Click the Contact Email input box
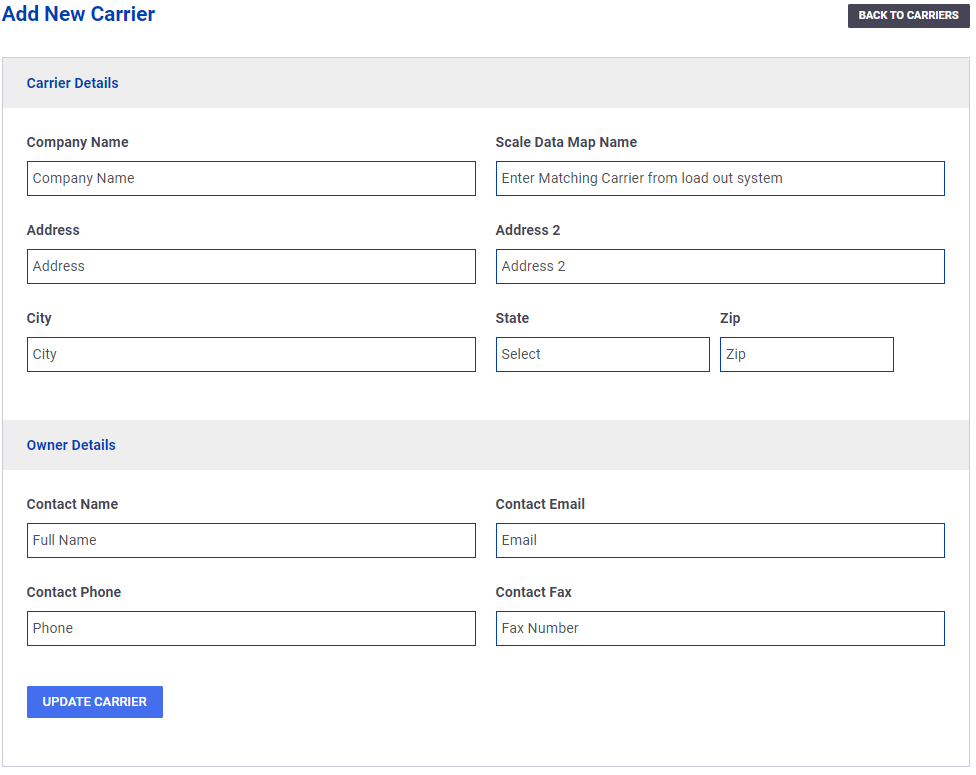Viewport: 976px width, 775px height. click(x=719, y=540)
